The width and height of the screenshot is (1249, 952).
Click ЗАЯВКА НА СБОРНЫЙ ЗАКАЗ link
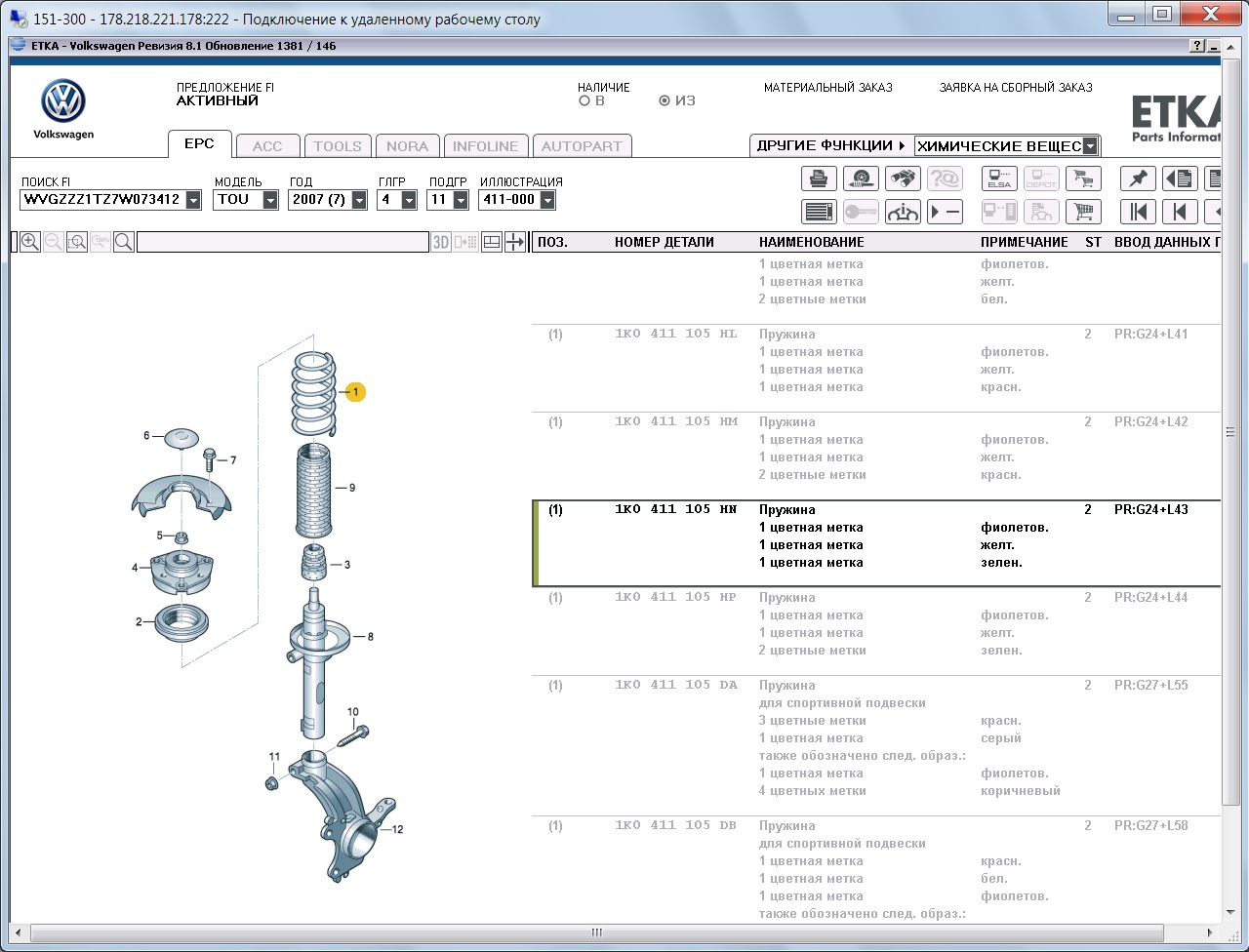1016,88
